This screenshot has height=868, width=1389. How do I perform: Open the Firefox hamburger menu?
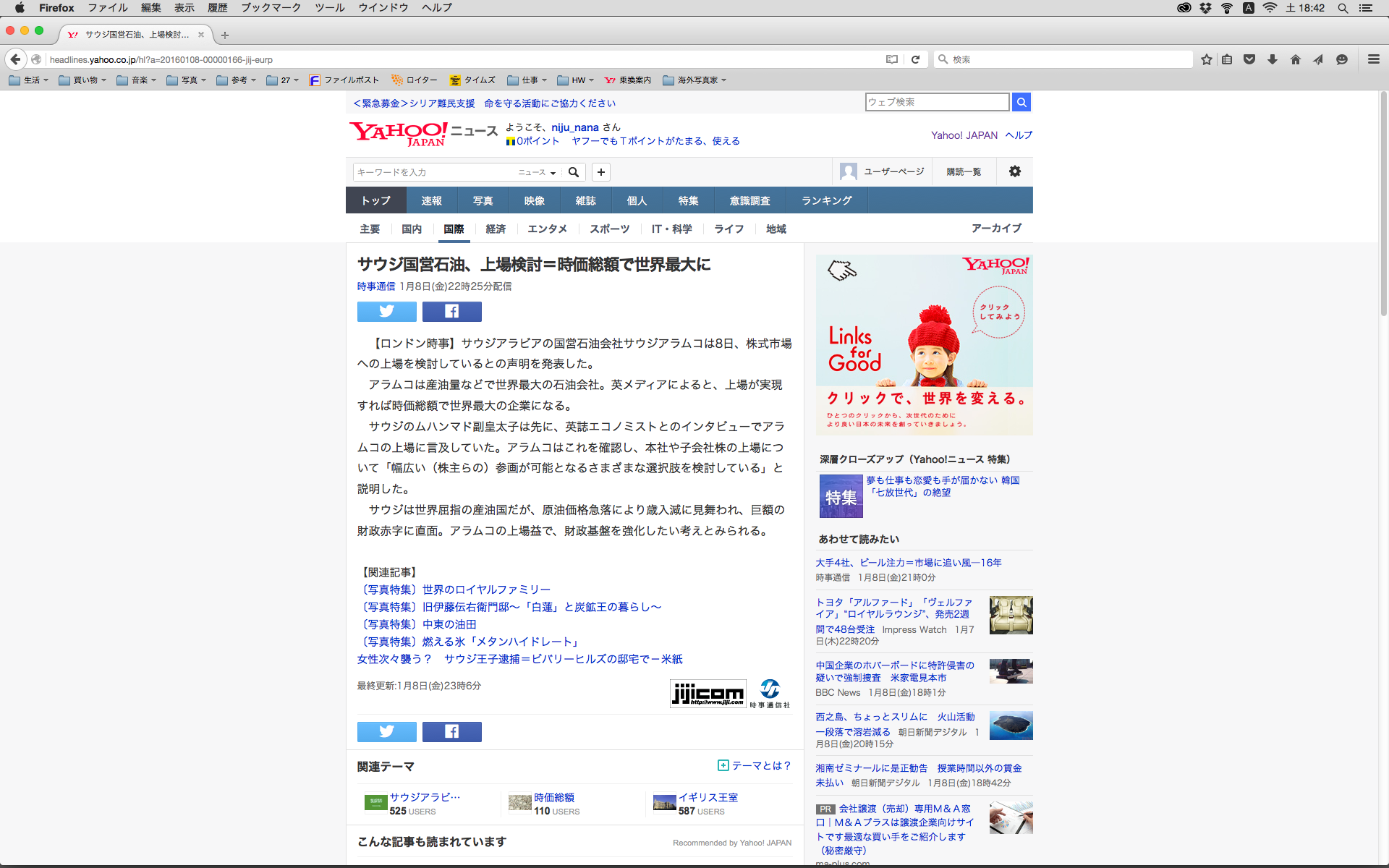click(x=1373, y=59)
